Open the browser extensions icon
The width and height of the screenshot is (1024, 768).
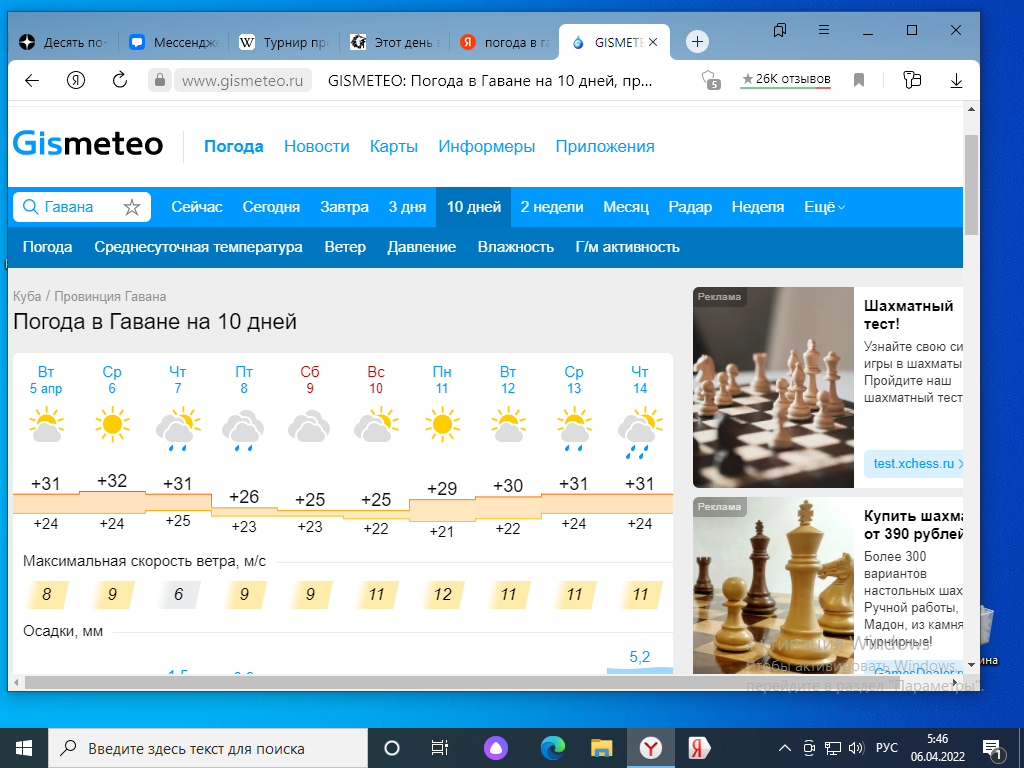(x=912, y=80)
